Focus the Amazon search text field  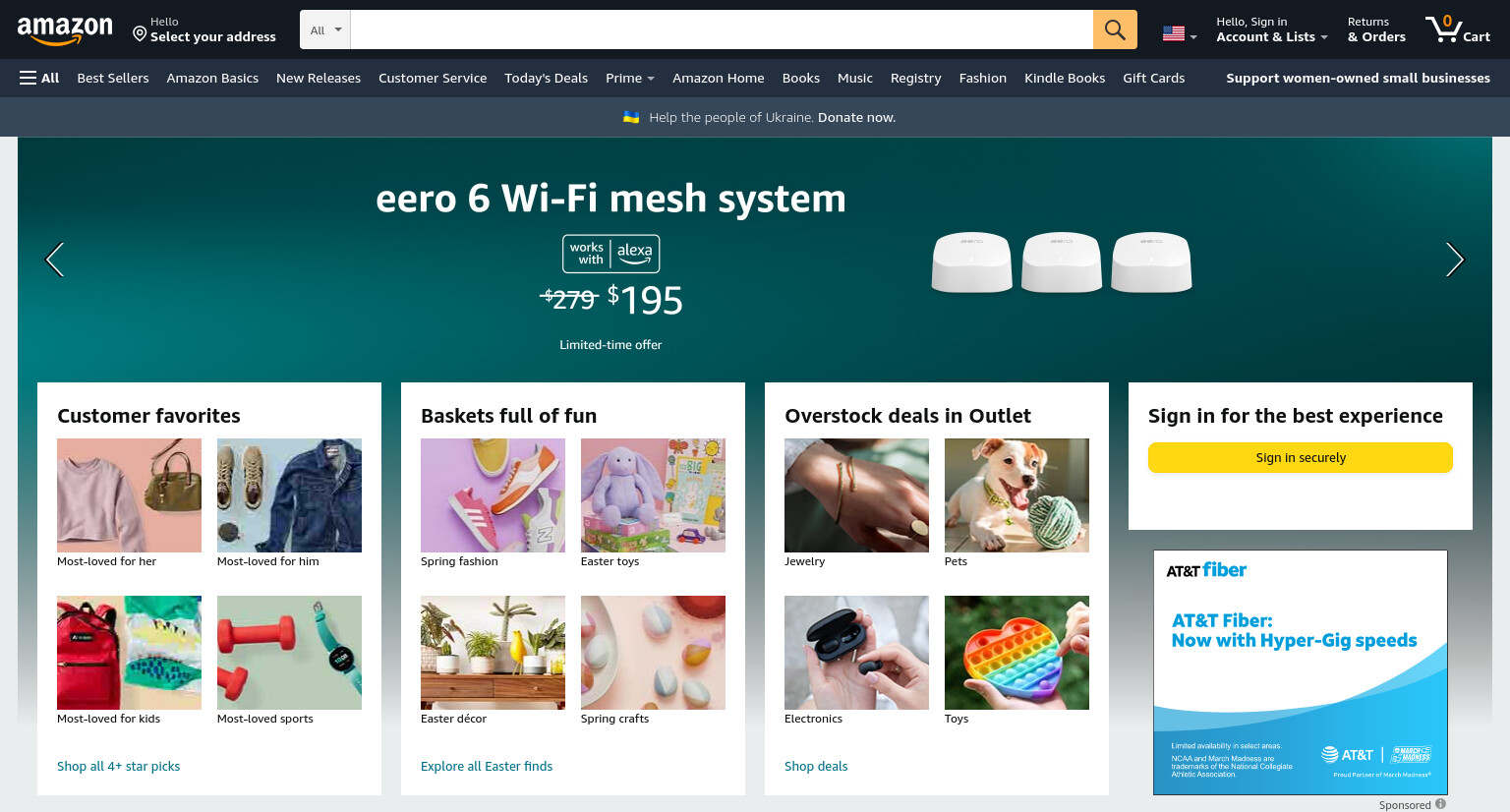coord(722,29)
